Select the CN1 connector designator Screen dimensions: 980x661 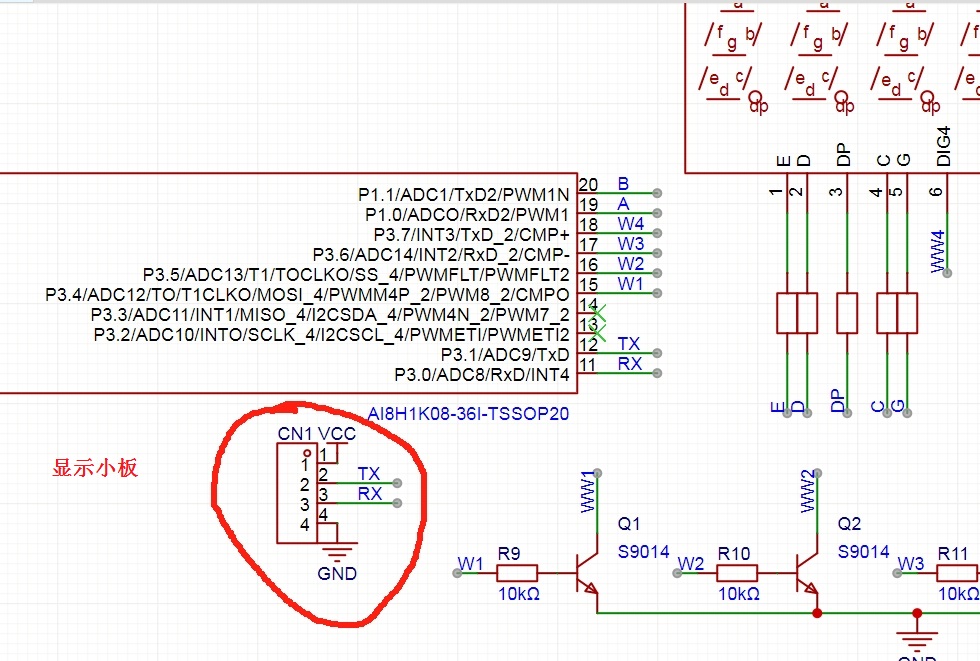pos(294,434)
